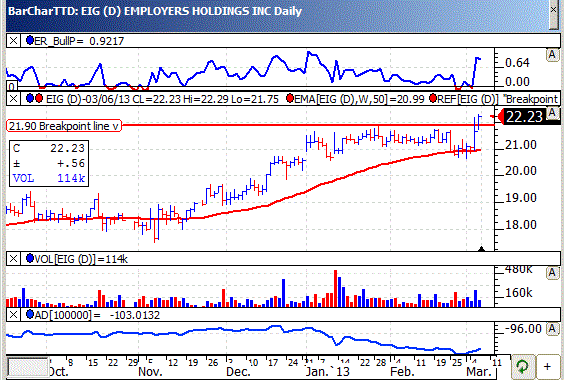Click the blue dot before VOL[EIG (D)]

pyautogui.click(x=30, y=258)
